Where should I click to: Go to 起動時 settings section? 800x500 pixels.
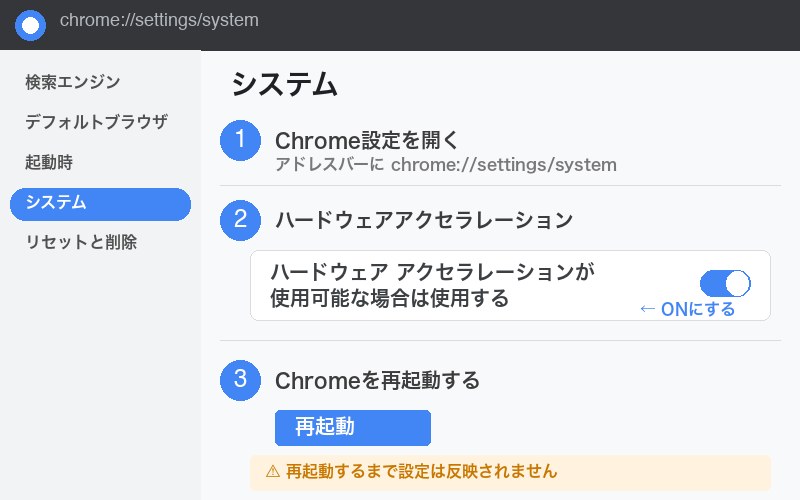[x=49, y=162]
